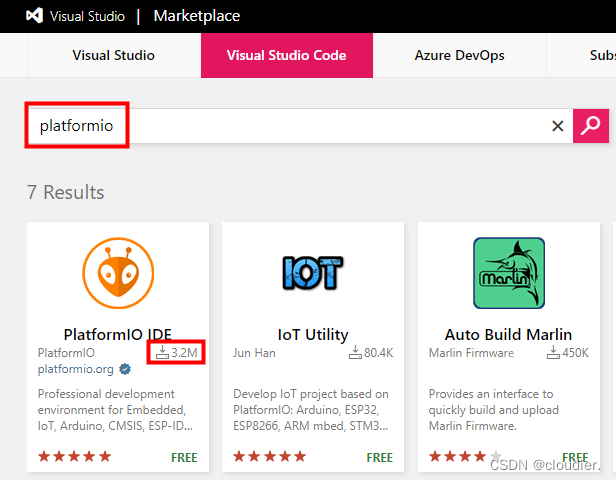Click the 450K download count
616x480 pixels.
575,353
